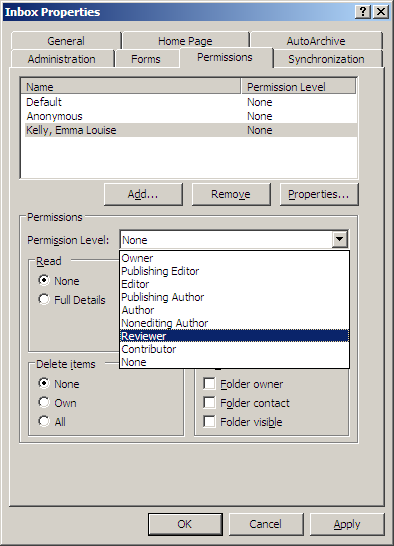Select the Default row in the list
This screenshot has width=394, height=546.
(x=191, y=102)
